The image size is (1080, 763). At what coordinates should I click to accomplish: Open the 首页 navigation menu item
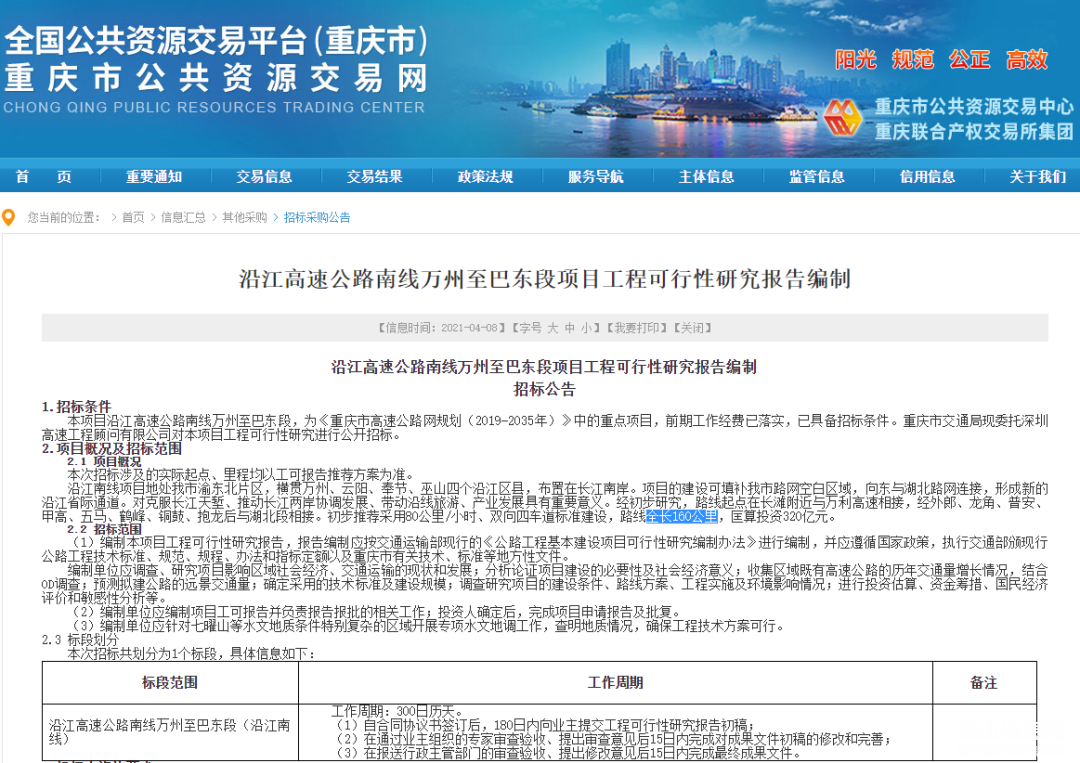(x=43, y=177)
